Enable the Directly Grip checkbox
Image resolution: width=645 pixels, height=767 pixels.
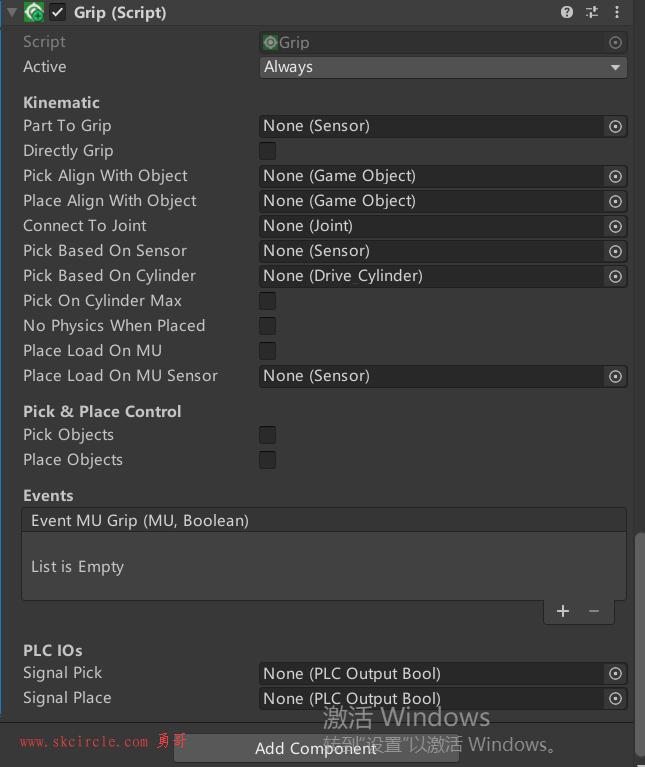coord(267,151)
